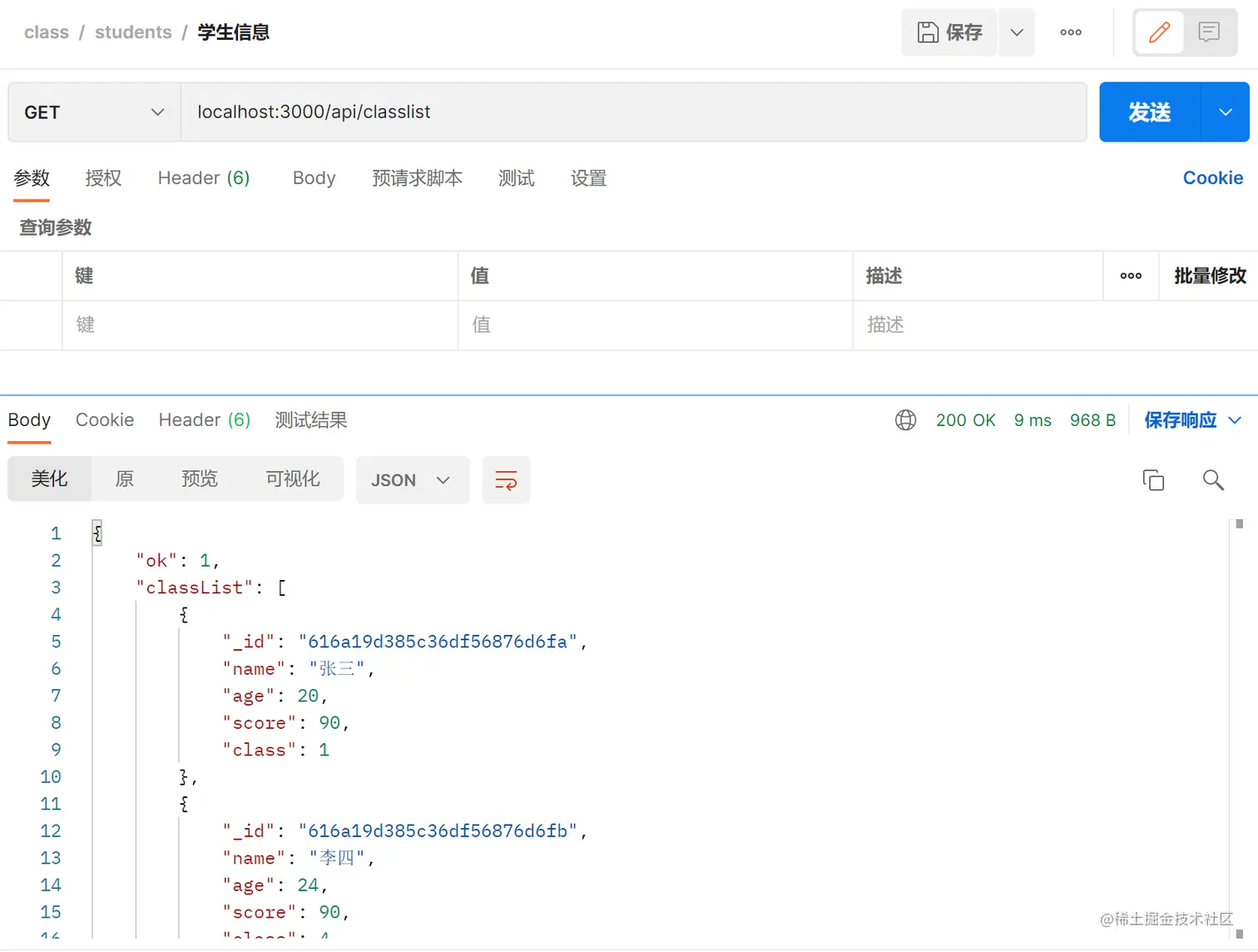Click the age value 24

click(x=308, y=885)
